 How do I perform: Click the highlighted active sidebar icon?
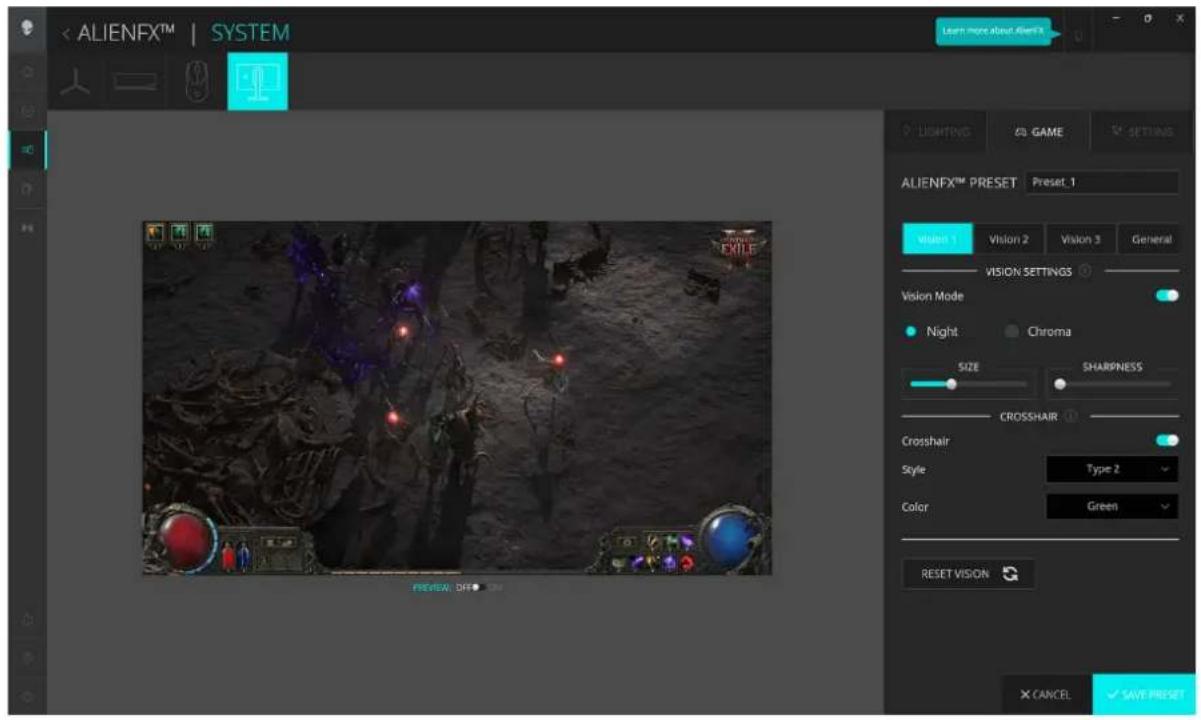(27, 150)
